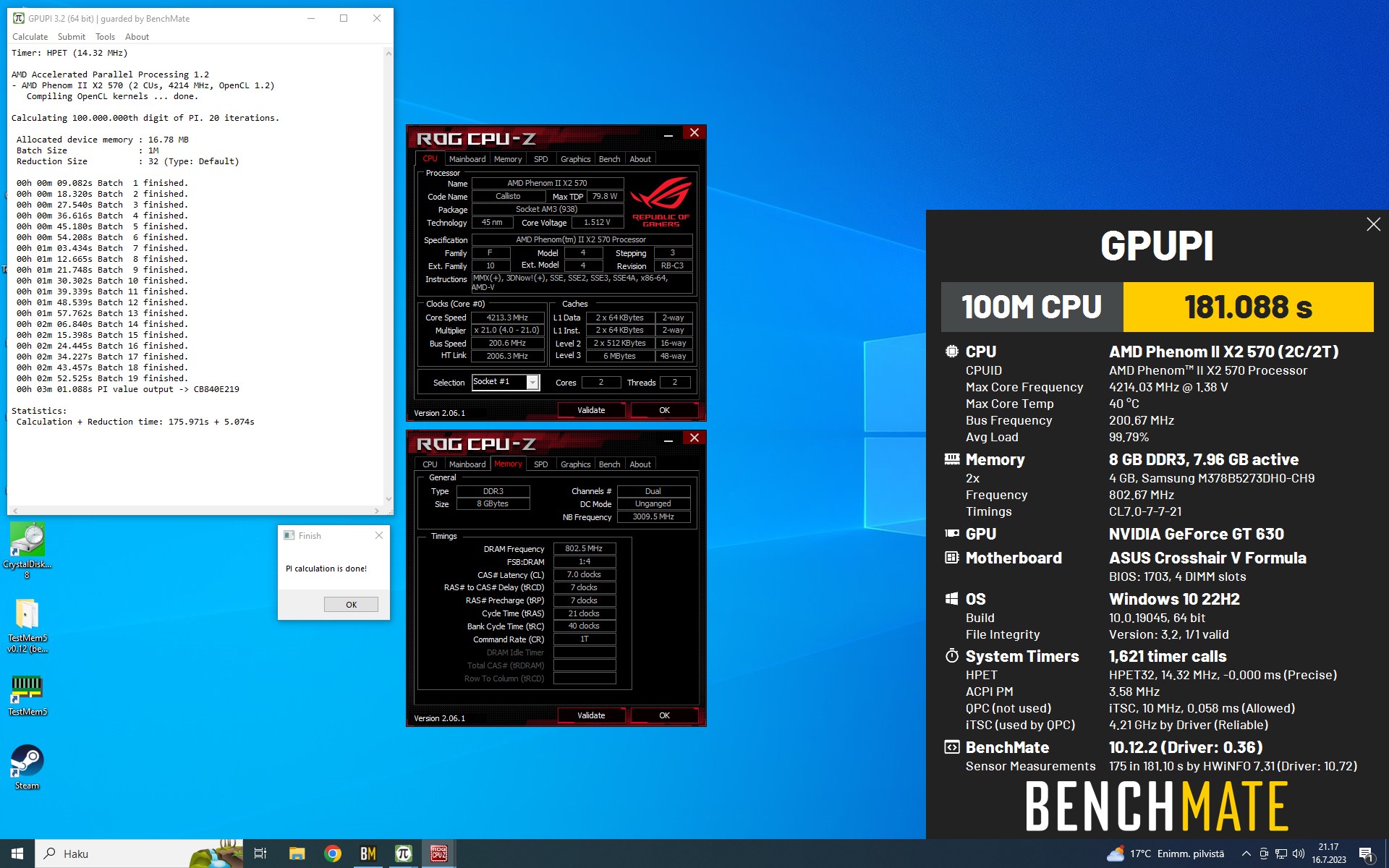Show hidden system tray icons

(1246, 854)
